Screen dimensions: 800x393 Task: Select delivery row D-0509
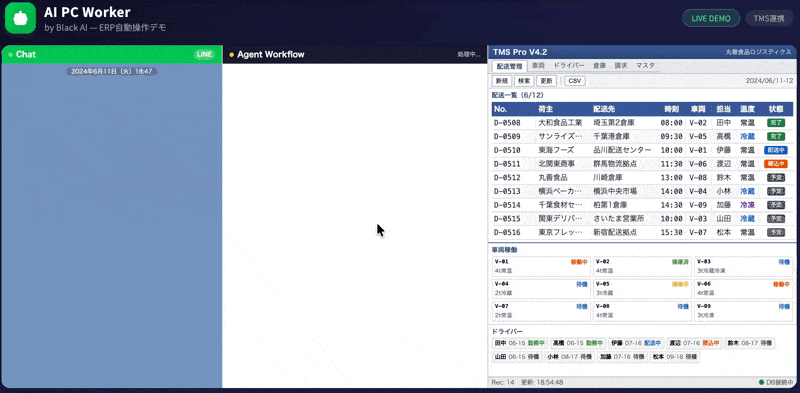[642, 137]
